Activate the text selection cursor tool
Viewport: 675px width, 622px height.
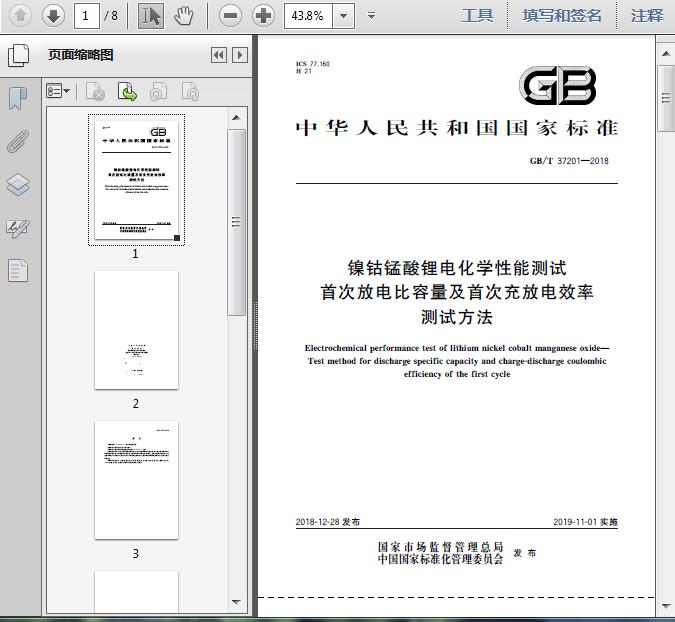click(x=151, y=16)
